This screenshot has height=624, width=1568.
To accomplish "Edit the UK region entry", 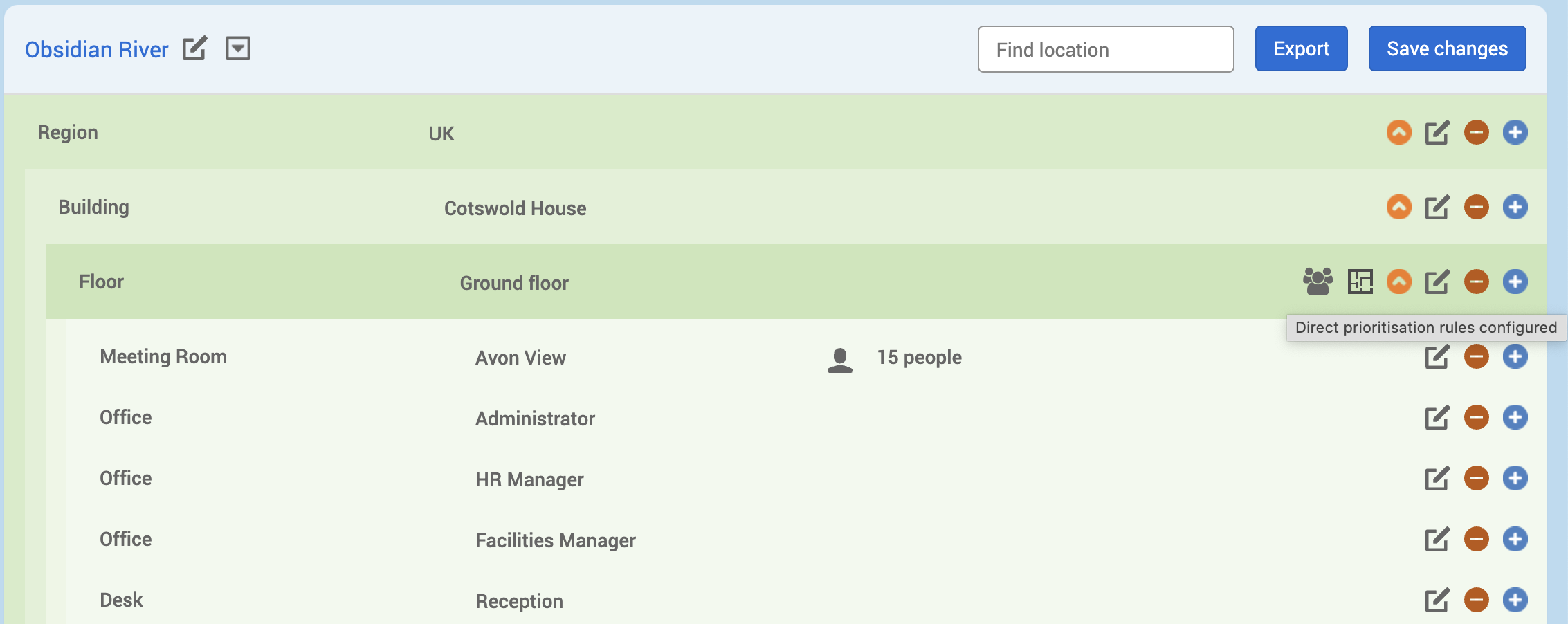I will pos(1437,132).
